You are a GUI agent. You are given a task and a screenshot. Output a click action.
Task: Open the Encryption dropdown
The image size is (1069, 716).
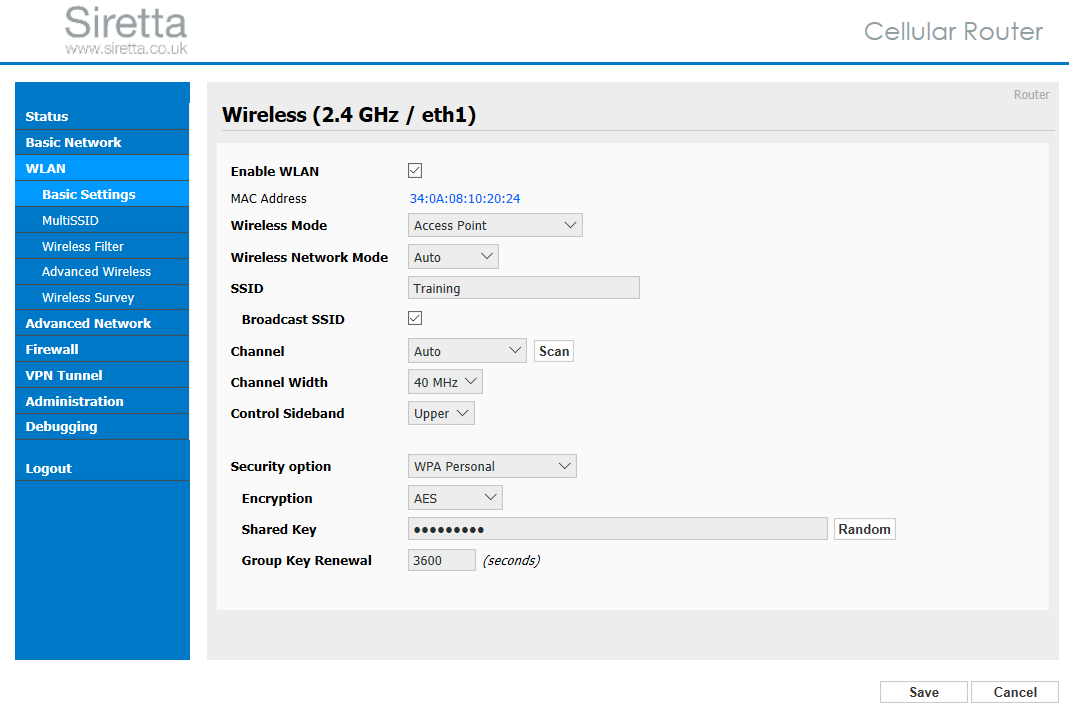455,498
